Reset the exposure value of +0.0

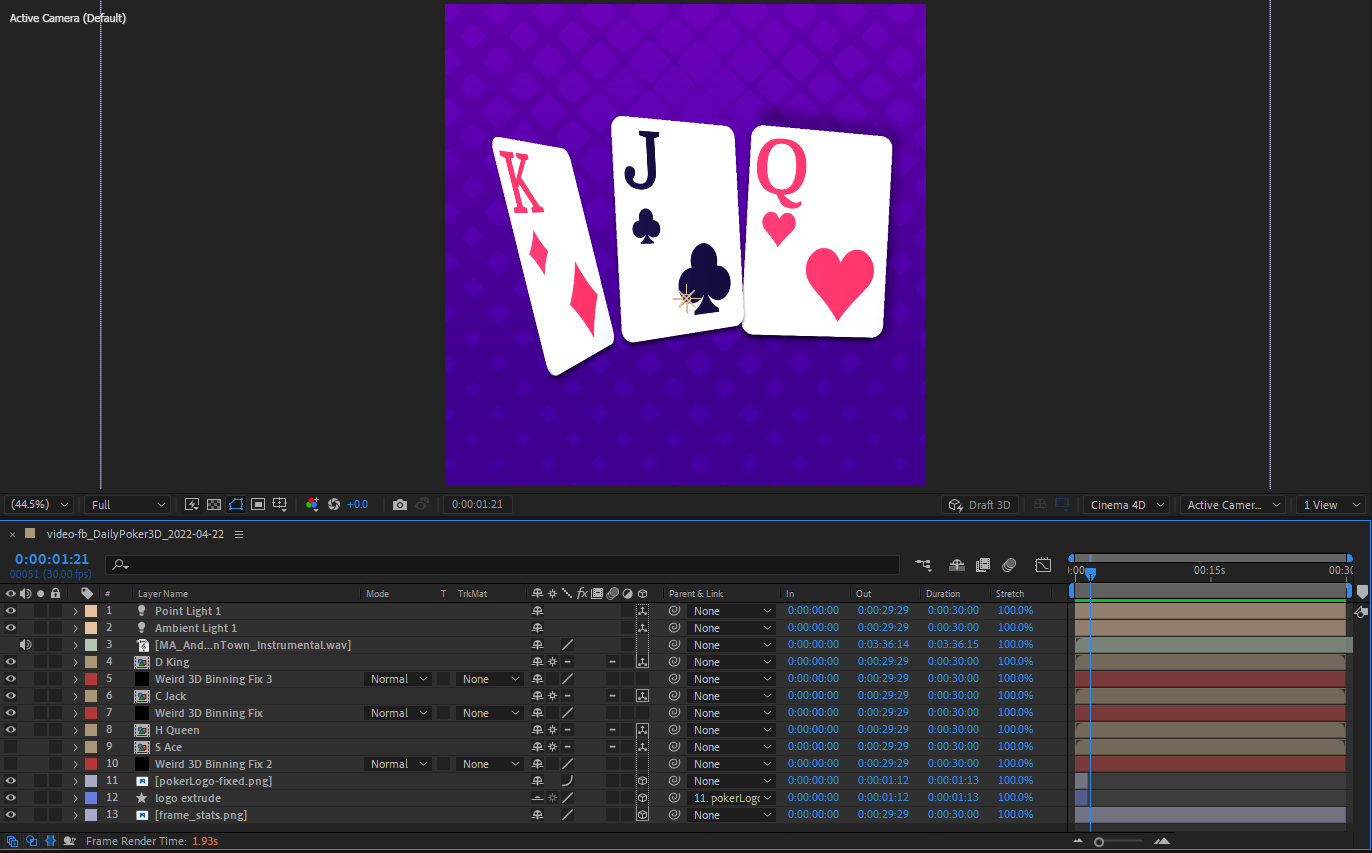334,504
